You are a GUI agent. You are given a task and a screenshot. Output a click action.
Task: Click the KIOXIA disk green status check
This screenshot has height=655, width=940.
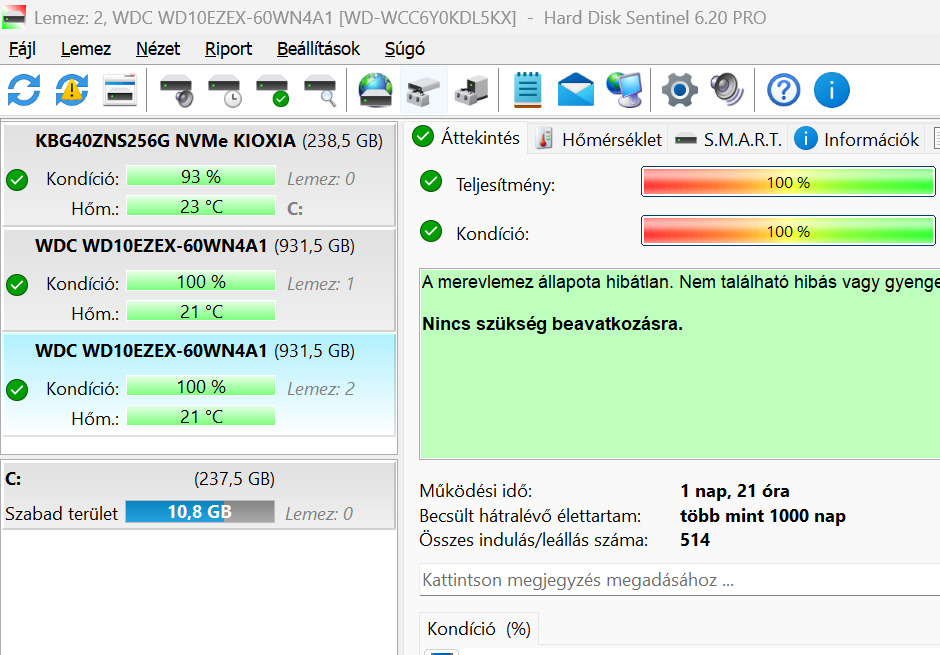17,180
